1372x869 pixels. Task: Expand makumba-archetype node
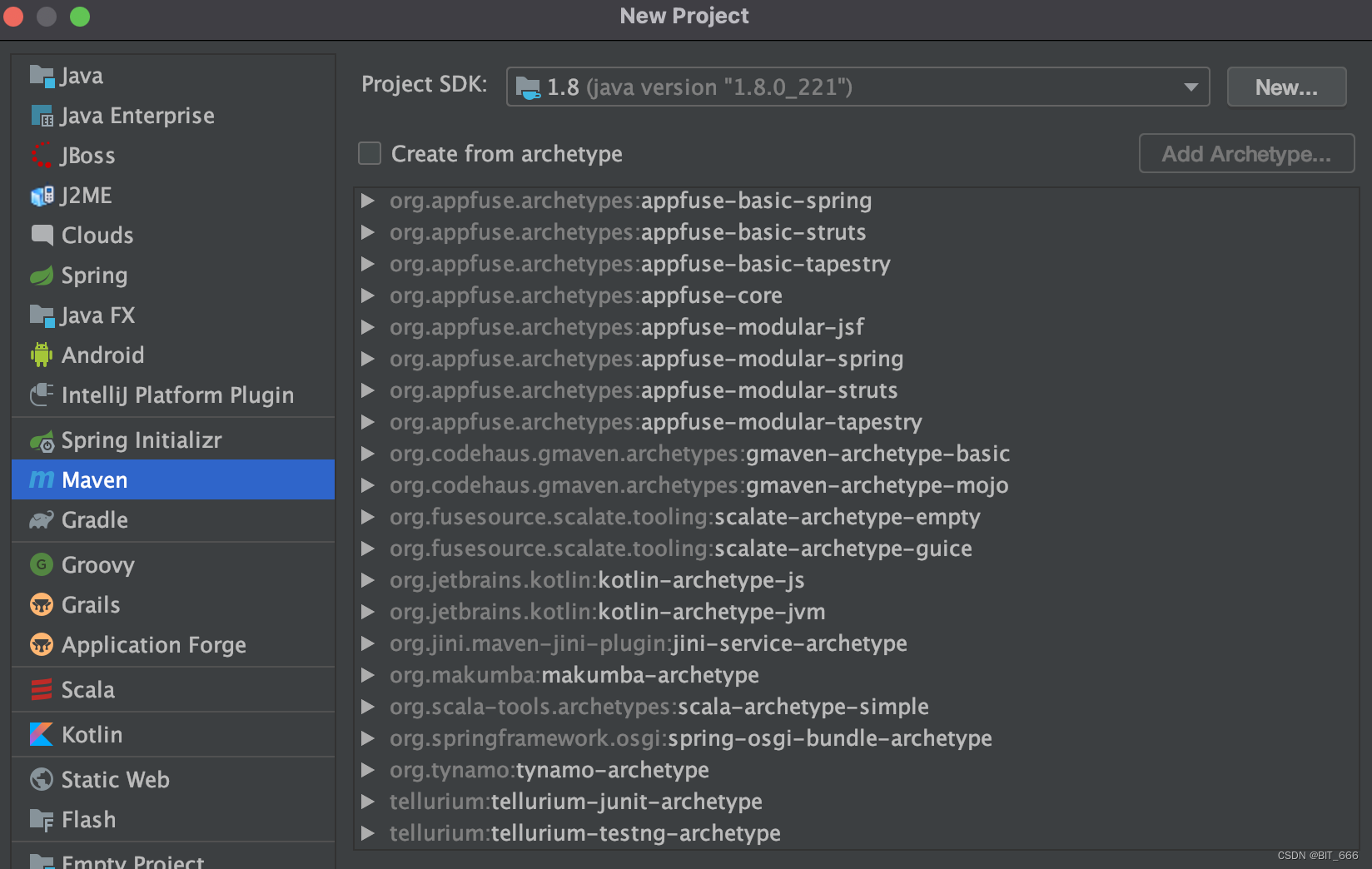pyautogui.click(x=367, y=675)
